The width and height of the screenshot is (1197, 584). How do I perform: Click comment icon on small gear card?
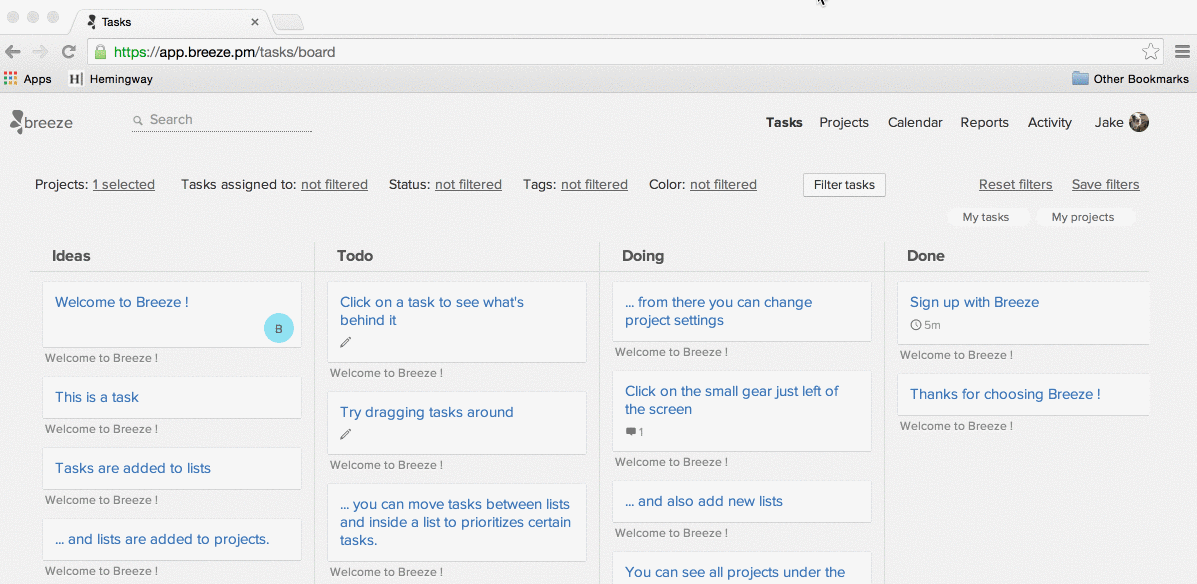coord(631,432)
